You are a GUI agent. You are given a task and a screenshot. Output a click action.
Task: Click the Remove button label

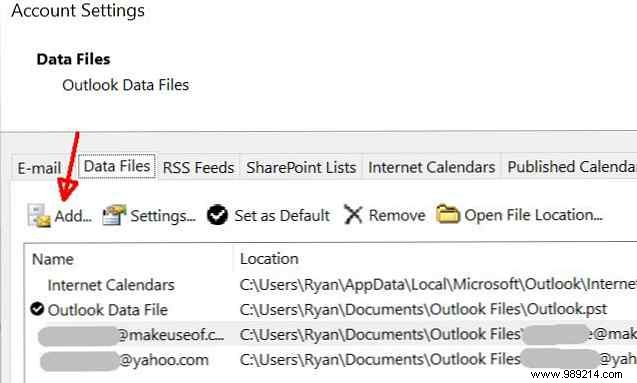(397, 215)
